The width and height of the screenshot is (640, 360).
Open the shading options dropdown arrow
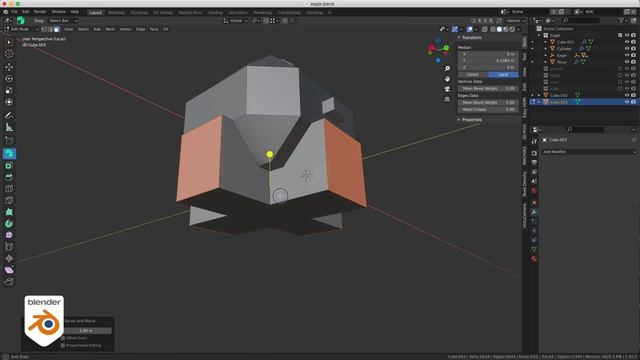(518, 29)
